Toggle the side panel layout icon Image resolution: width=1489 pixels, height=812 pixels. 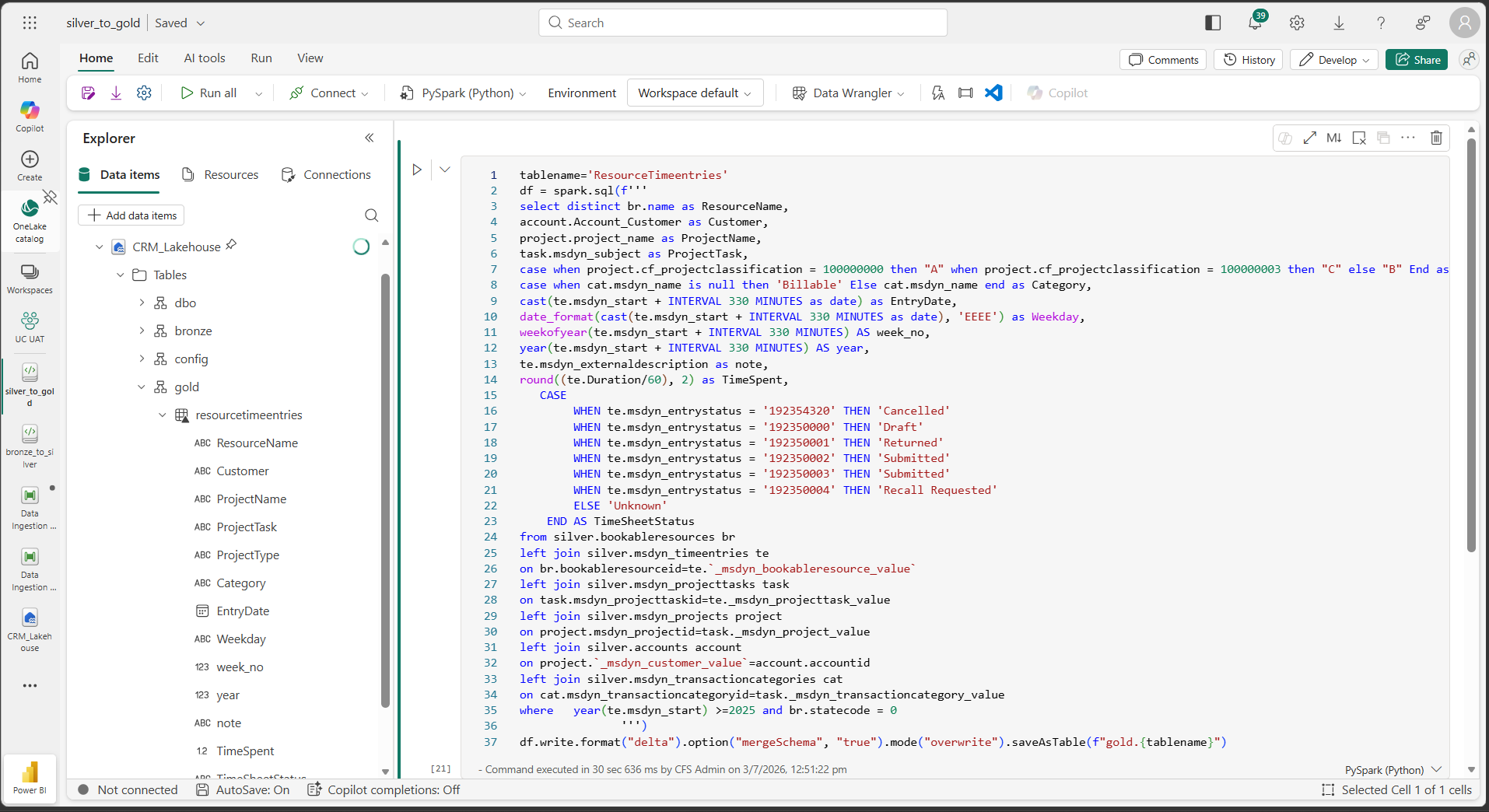click(x=1213, y=23)
